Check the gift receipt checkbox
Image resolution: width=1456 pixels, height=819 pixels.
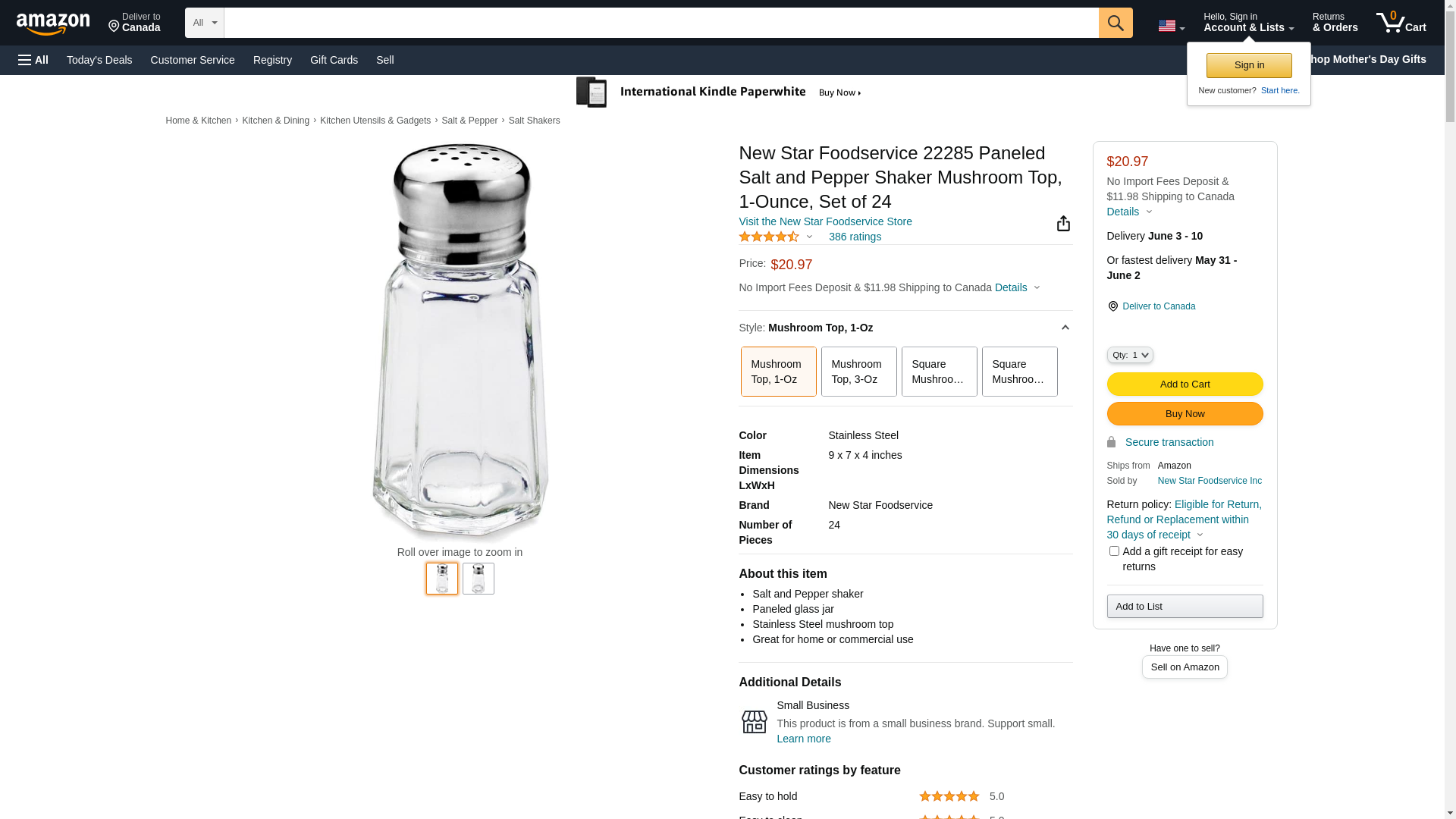click(1114, 551)
